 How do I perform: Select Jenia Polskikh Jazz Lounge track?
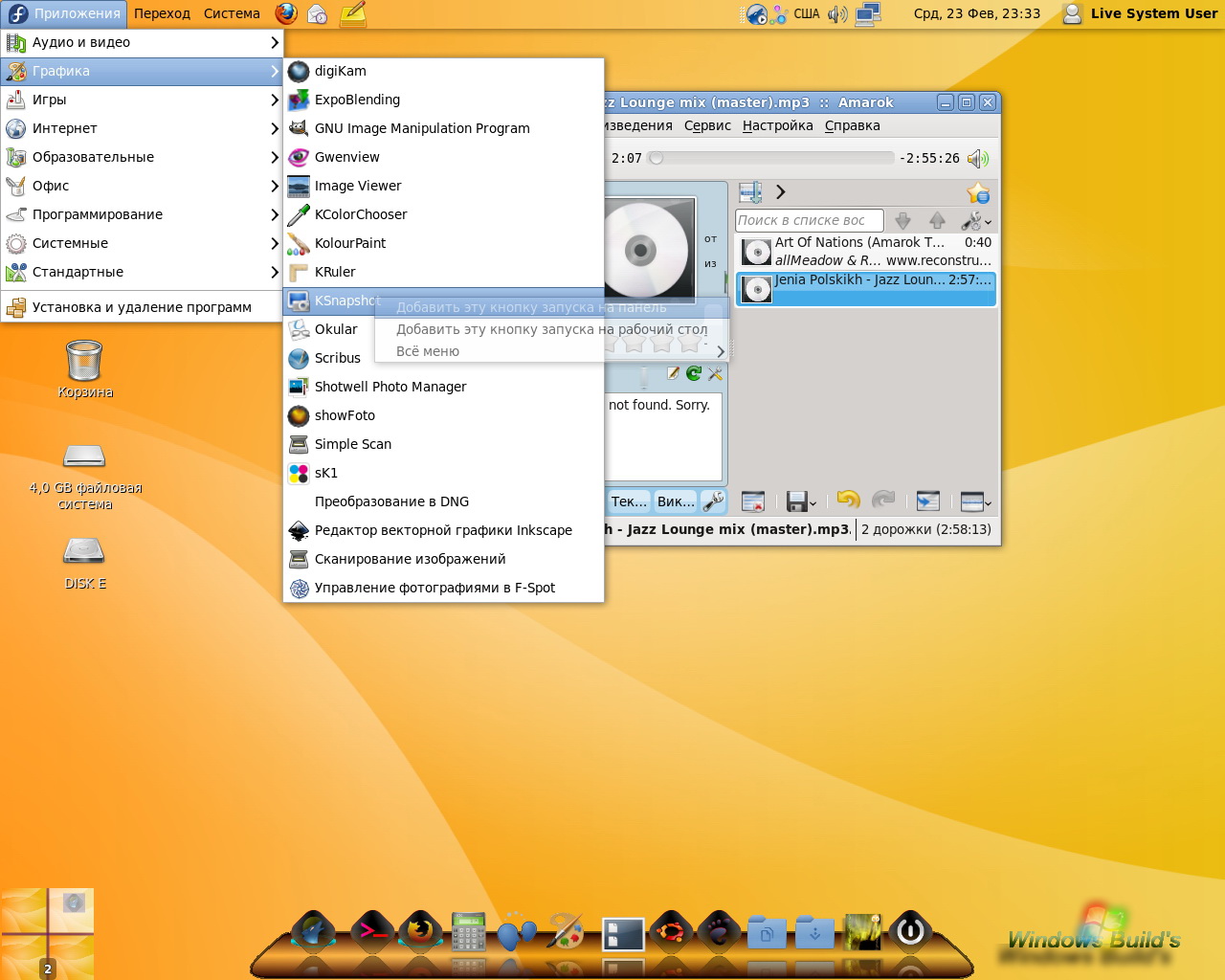[866, 289]
